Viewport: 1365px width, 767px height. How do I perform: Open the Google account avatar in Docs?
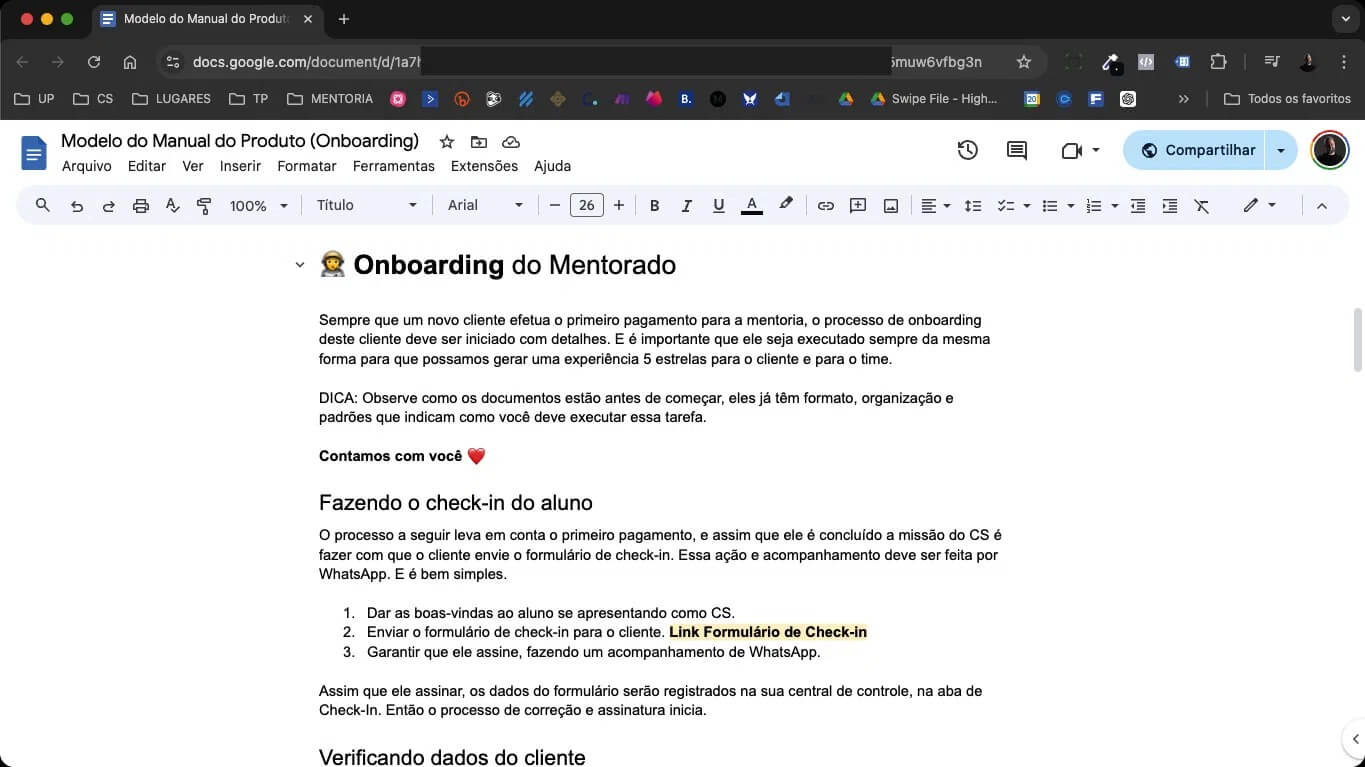[x=1329, y=150]
